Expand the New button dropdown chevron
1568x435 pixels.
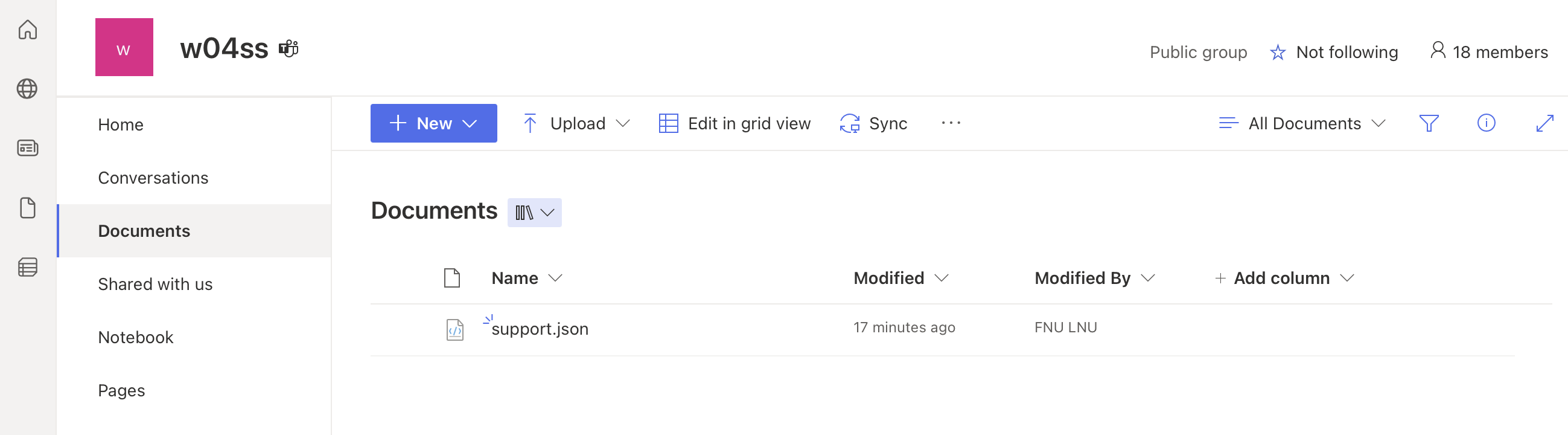[469, 123]
